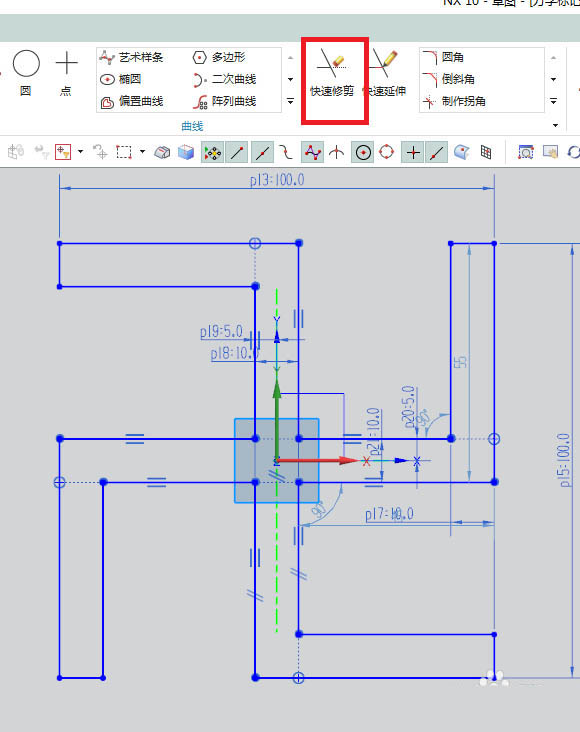Open the curve group options arrow
The image size is (580, 732).
(555, 125)
